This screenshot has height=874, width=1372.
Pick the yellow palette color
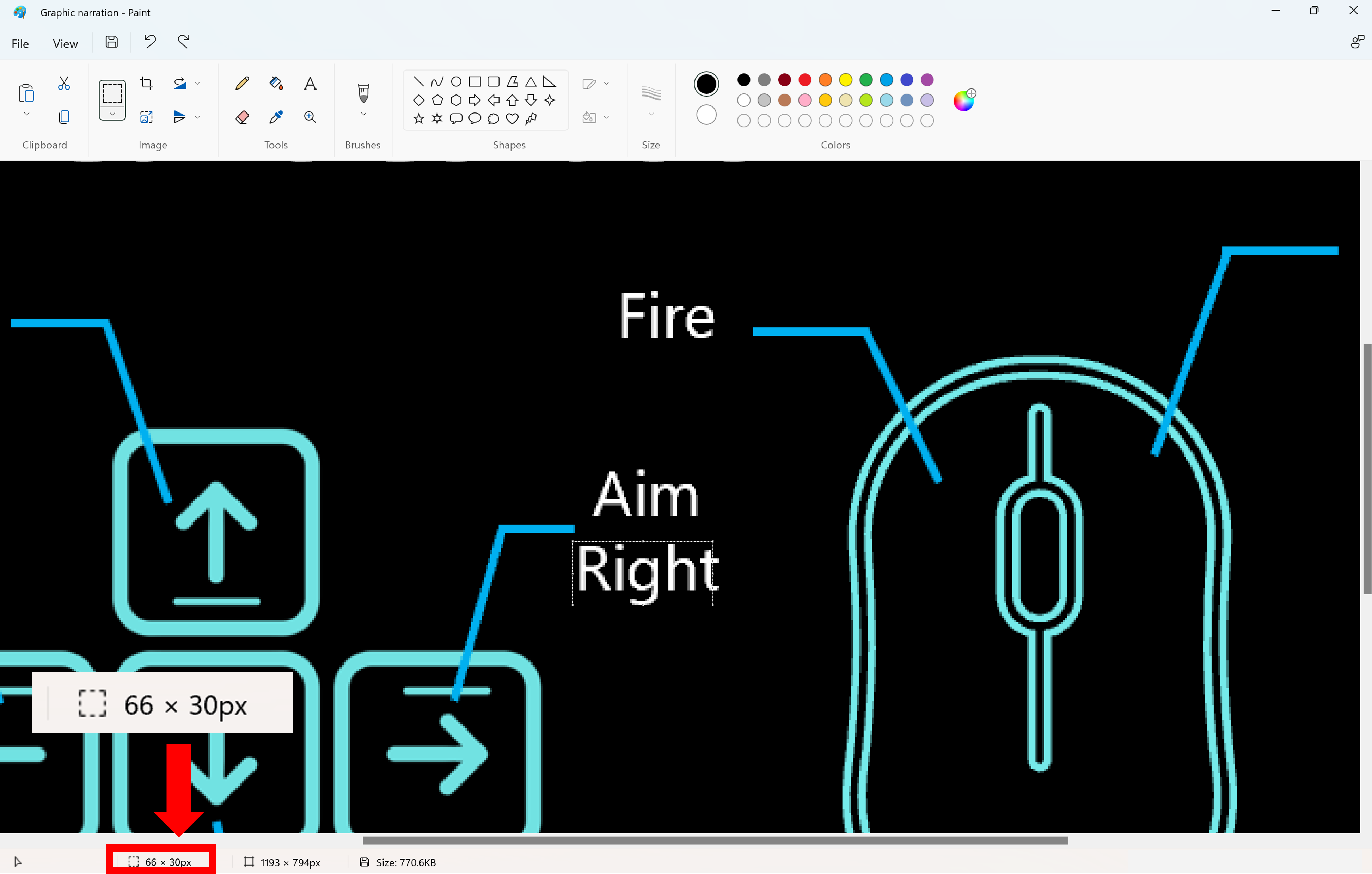coord(846,80)
